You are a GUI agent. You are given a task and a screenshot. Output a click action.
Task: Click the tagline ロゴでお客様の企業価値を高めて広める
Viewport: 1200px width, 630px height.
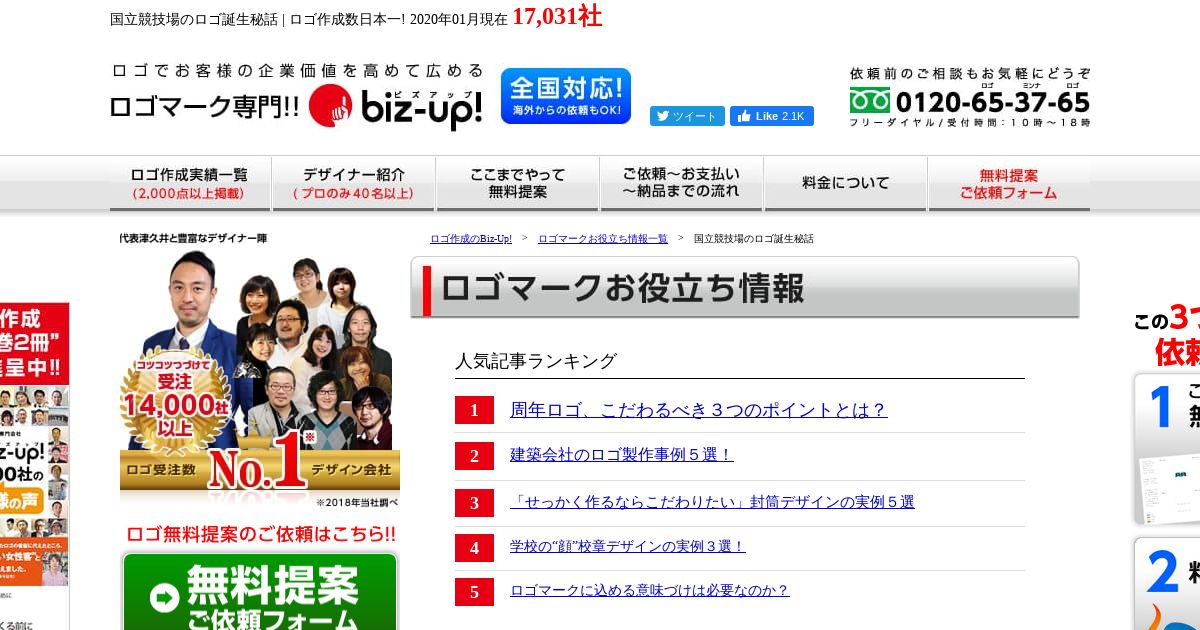(x=297, y=71)
